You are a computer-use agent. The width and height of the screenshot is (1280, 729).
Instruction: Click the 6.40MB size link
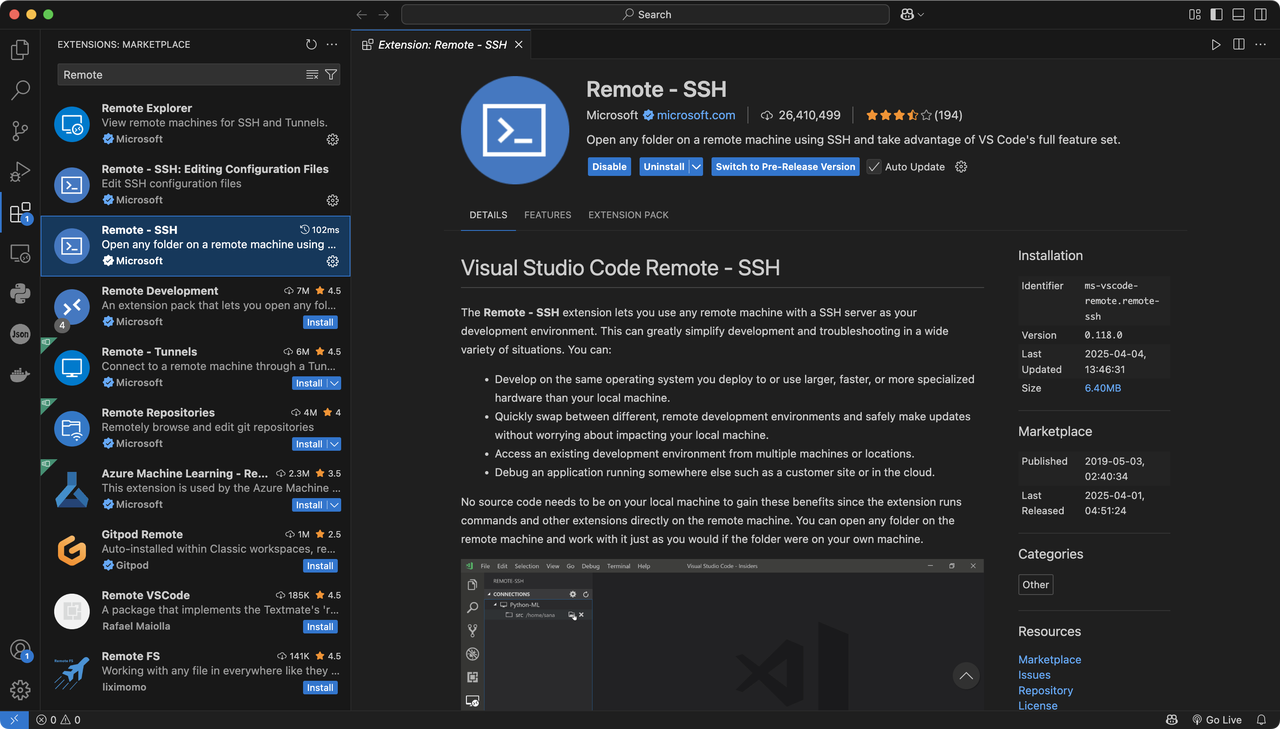pyautogui.click(x=1103, y=388)
